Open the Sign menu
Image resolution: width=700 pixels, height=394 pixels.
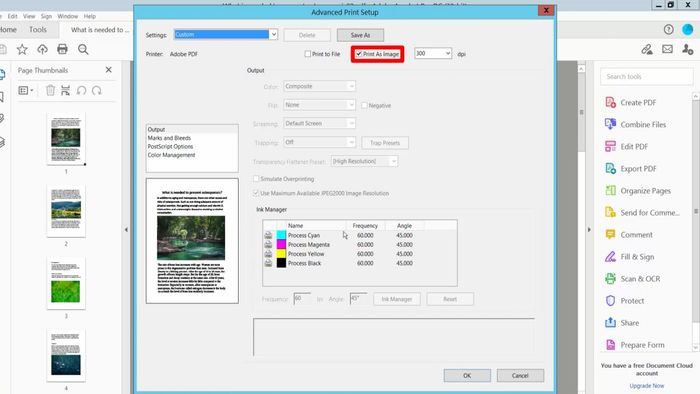point(46,16)
